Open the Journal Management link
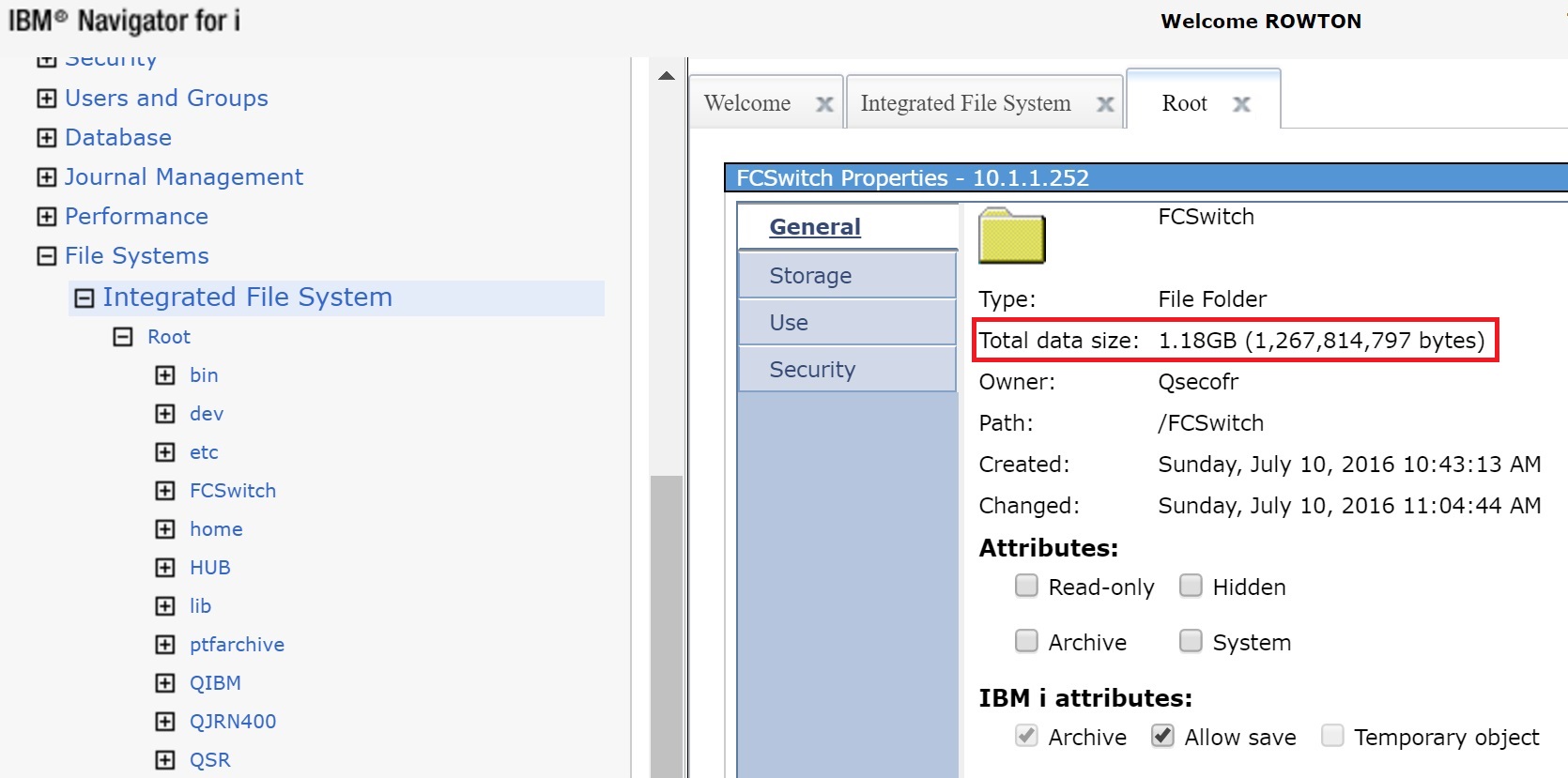The height and width of the screenshot is (778, 1568). pyautogui.click(x=184, y=177)
